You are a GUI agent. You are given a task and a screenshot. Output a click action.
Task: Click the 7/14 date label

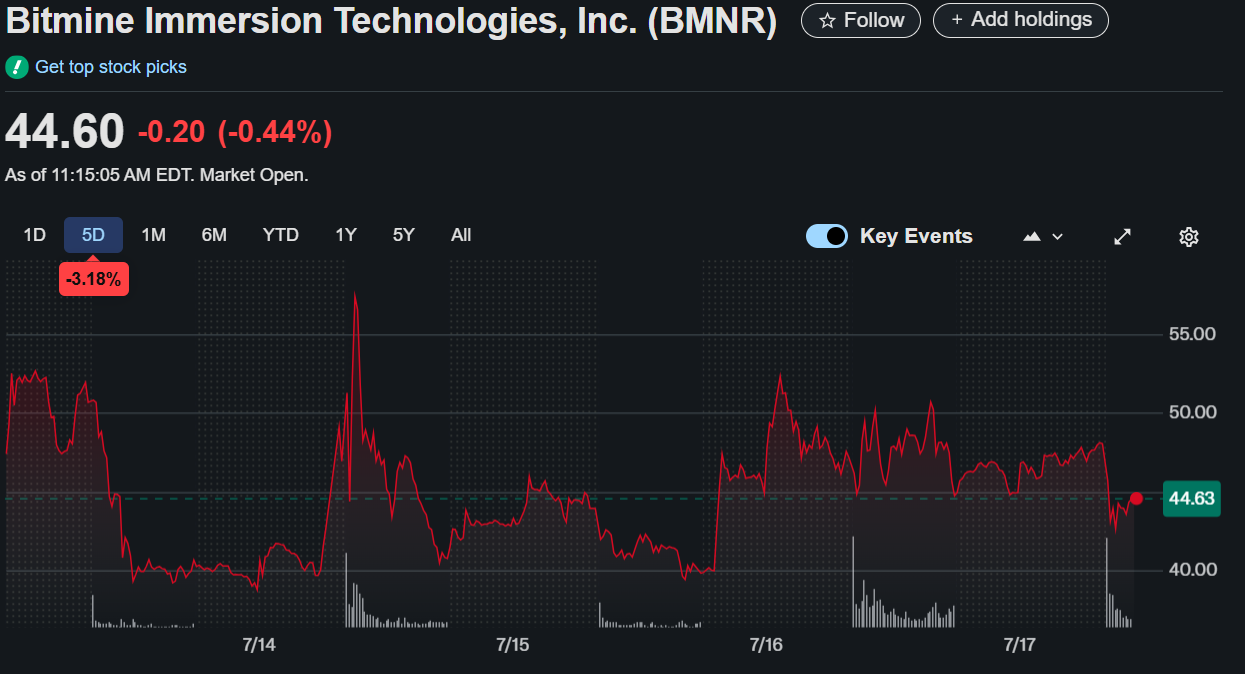[x=258, y=645]
